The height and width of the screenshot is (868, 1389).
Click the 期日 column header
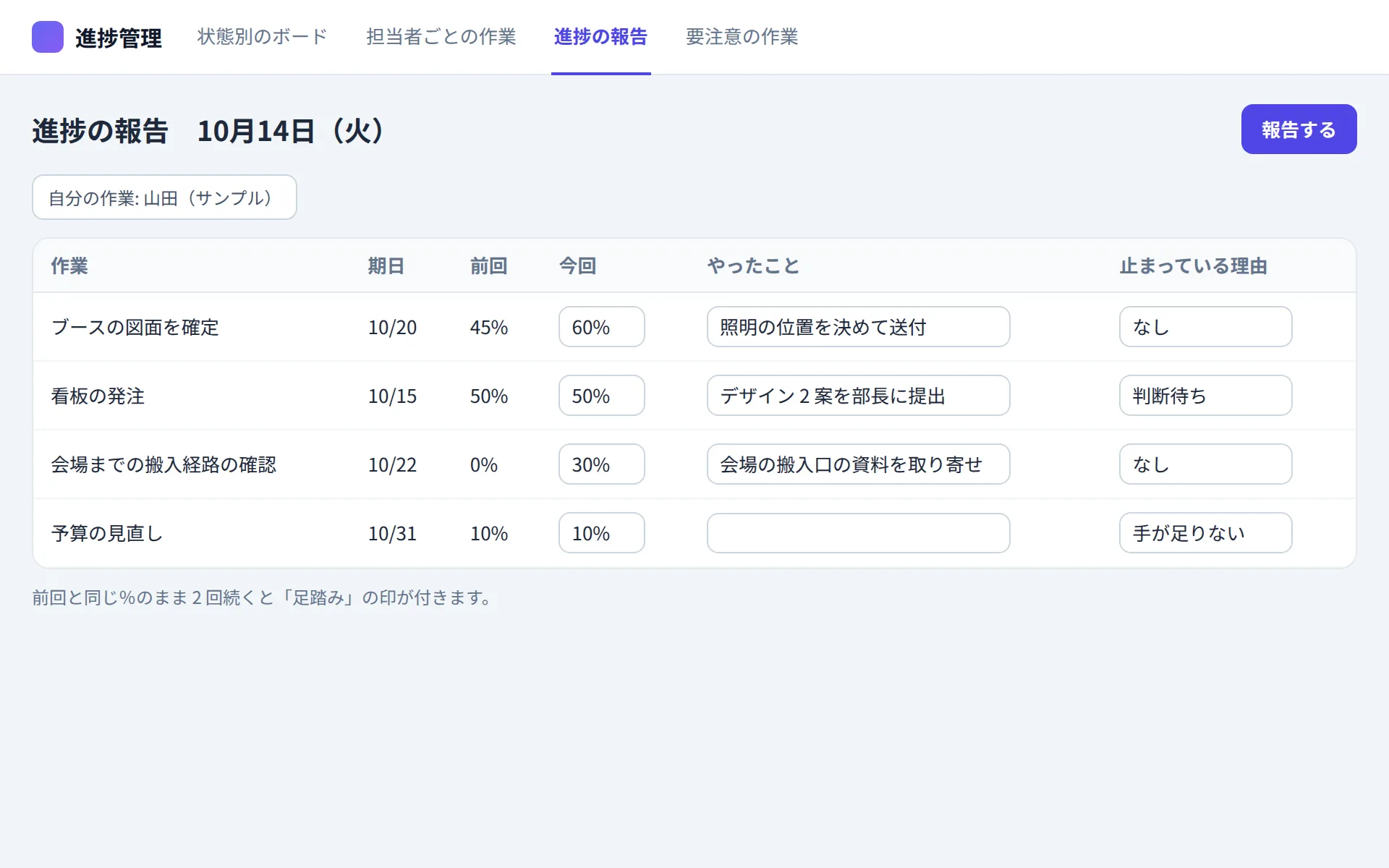click(386, 266)
